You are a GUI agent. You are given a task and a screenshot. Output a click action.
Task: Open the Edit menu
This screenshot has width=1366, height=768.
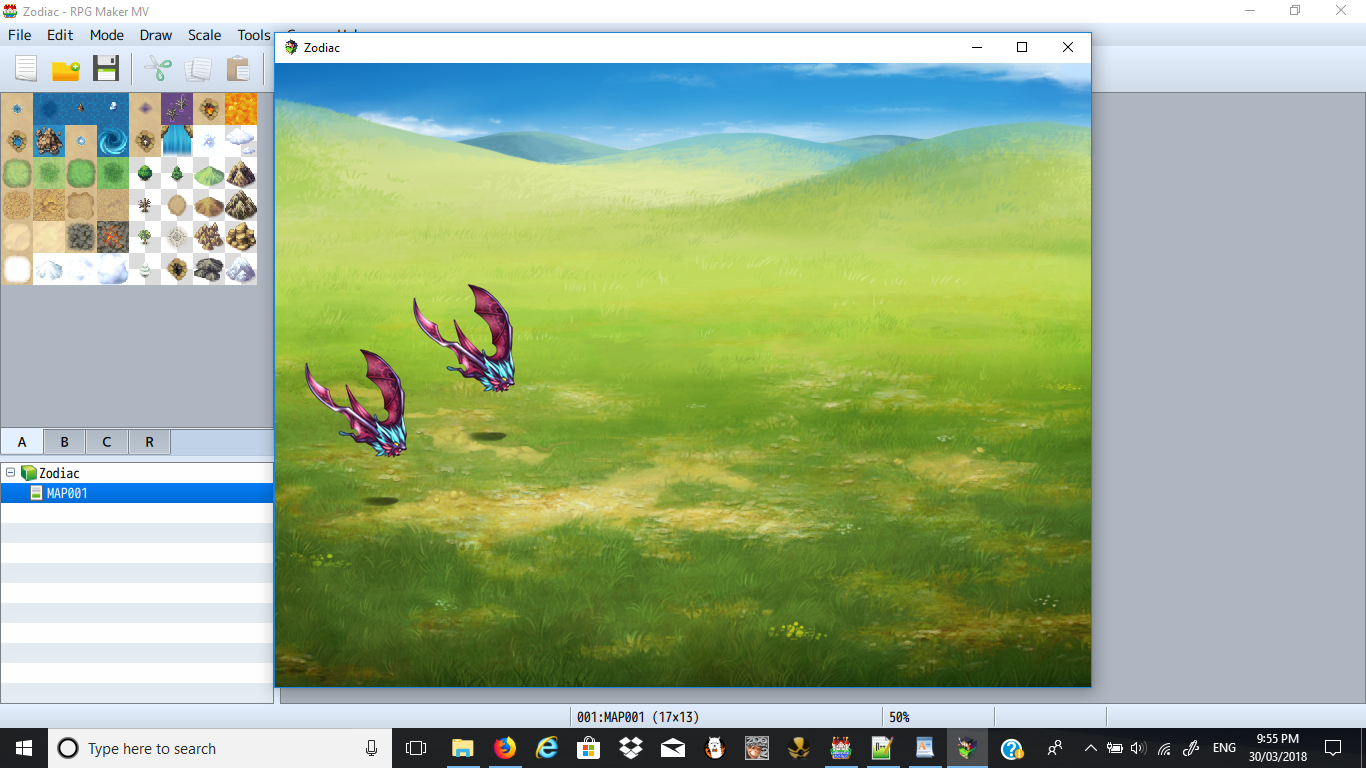point(60,35)
